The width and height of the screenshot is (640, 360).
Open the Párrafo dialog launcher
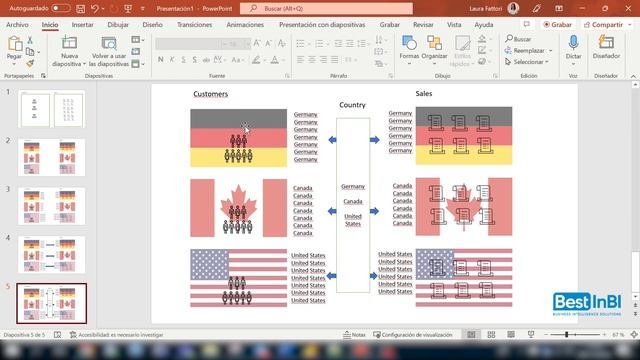tap(391, 76)
